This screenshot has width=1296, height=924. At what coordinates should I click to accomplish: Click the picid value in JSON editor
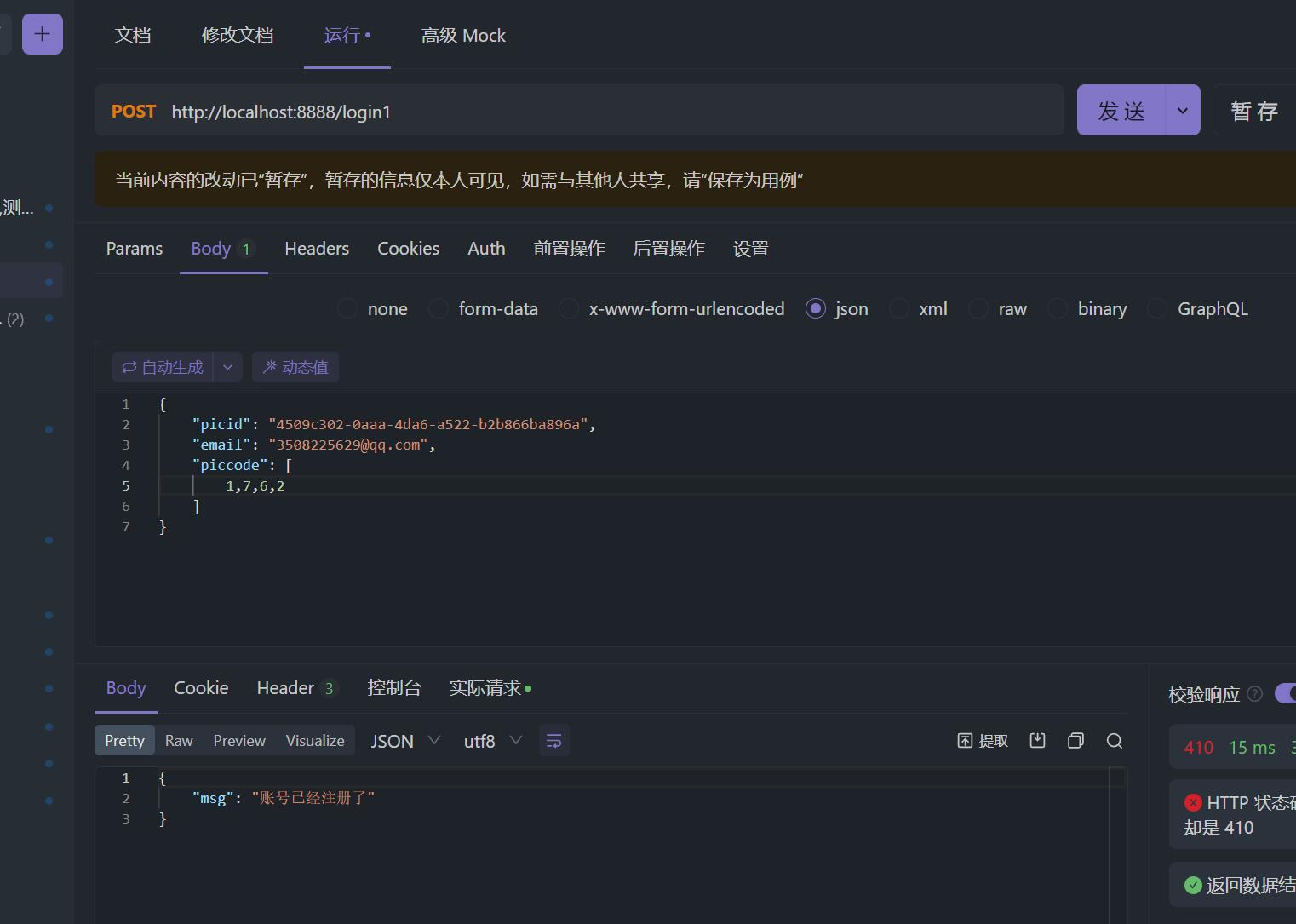[428, 424]
